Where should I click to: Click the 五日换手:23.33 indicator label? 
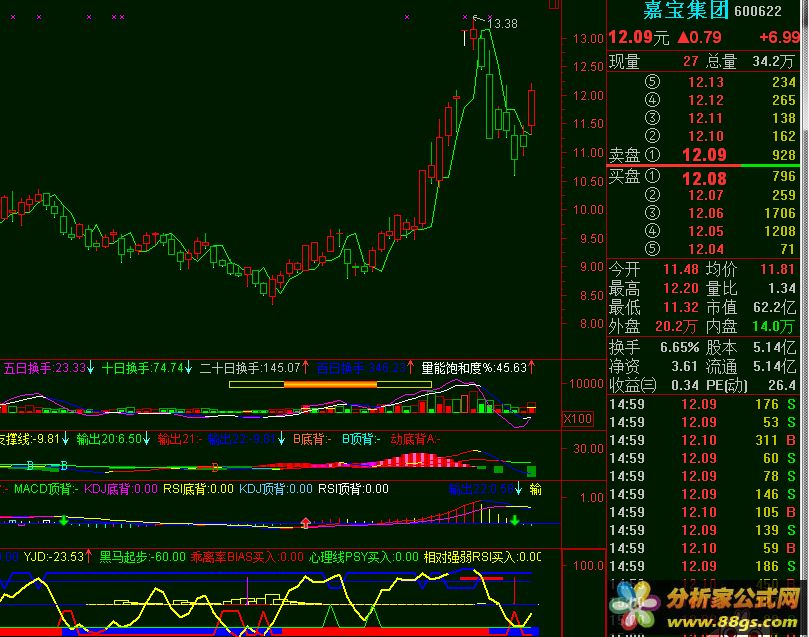point(48,368)
